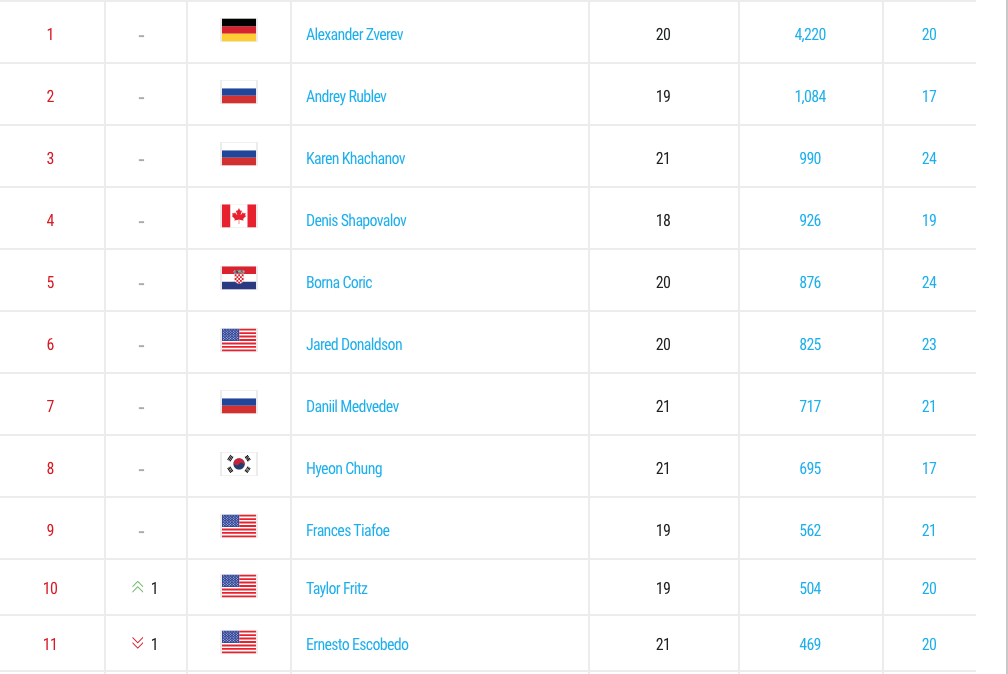Click the Russian flag beside Daniil Medvedev
The image size is (1008, 674).
click(x=239, y=403)
